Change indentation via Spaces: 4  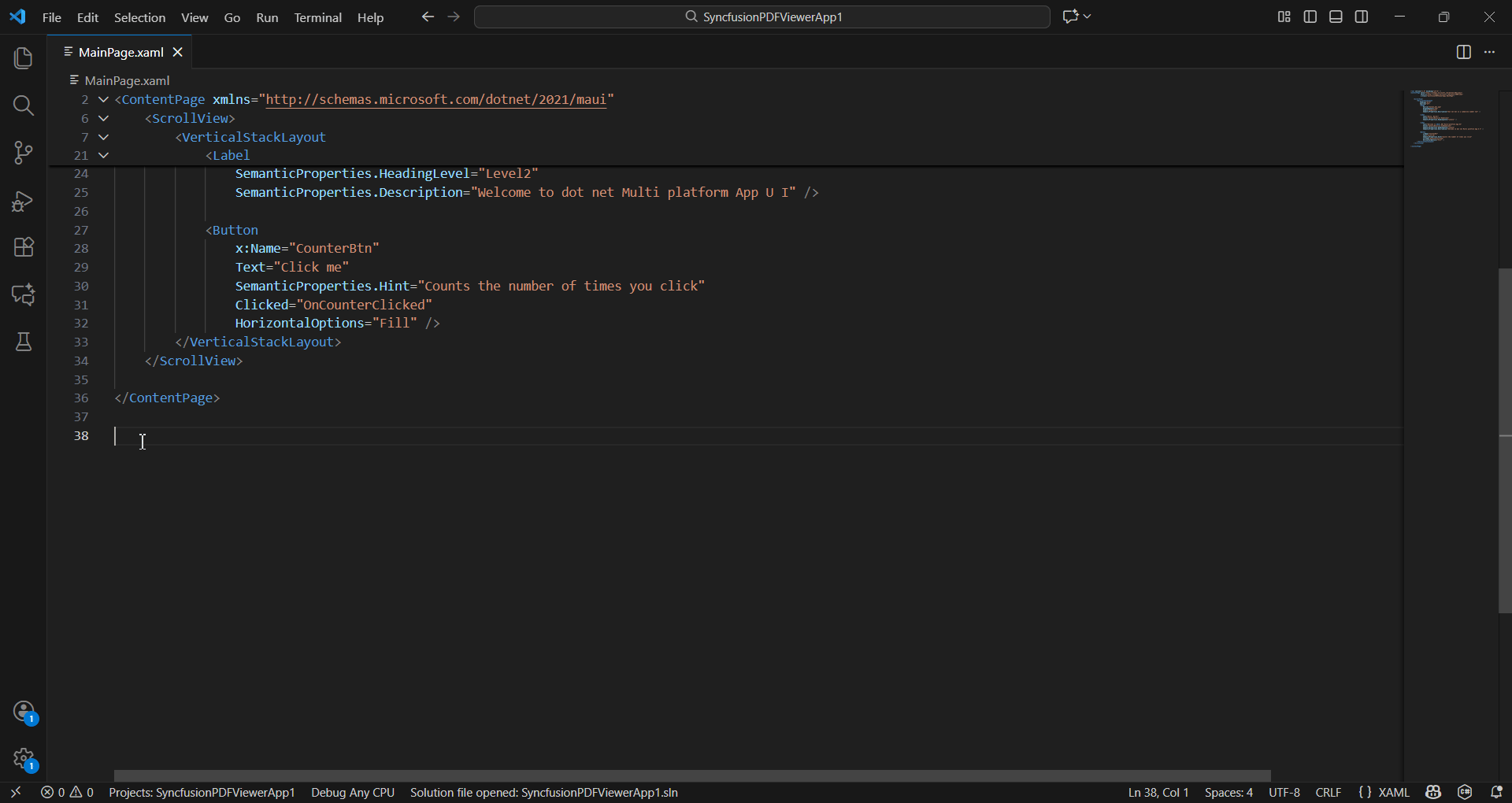pyautogui.click(x=1228, y=792)
